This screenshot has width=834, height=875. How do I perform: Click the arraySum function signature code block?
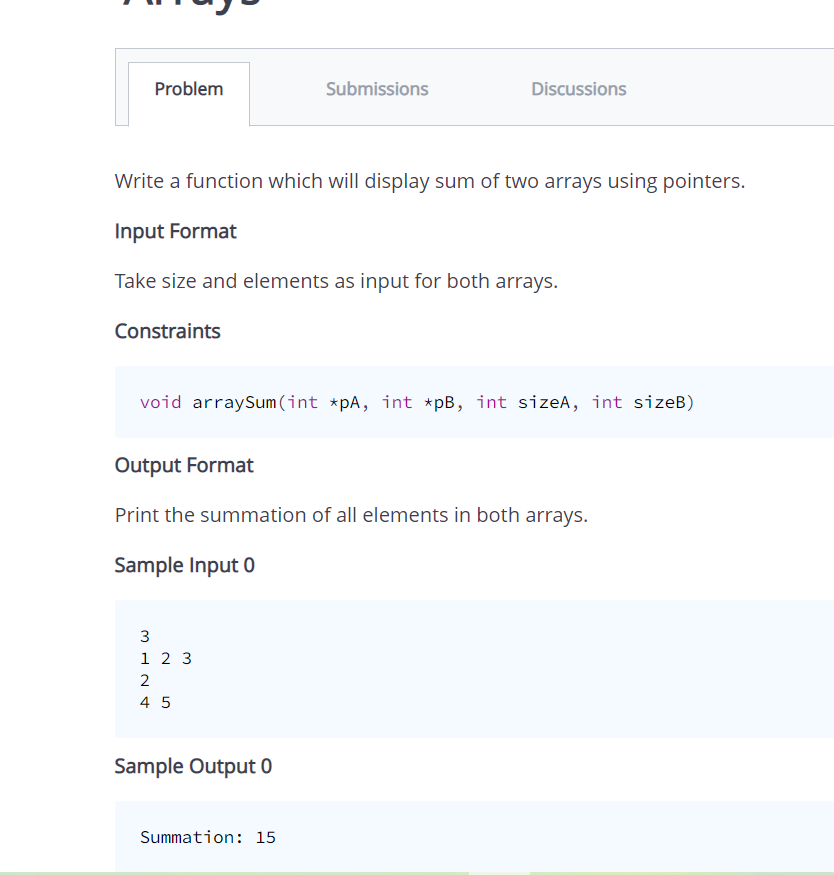click(x=417, y=401)
